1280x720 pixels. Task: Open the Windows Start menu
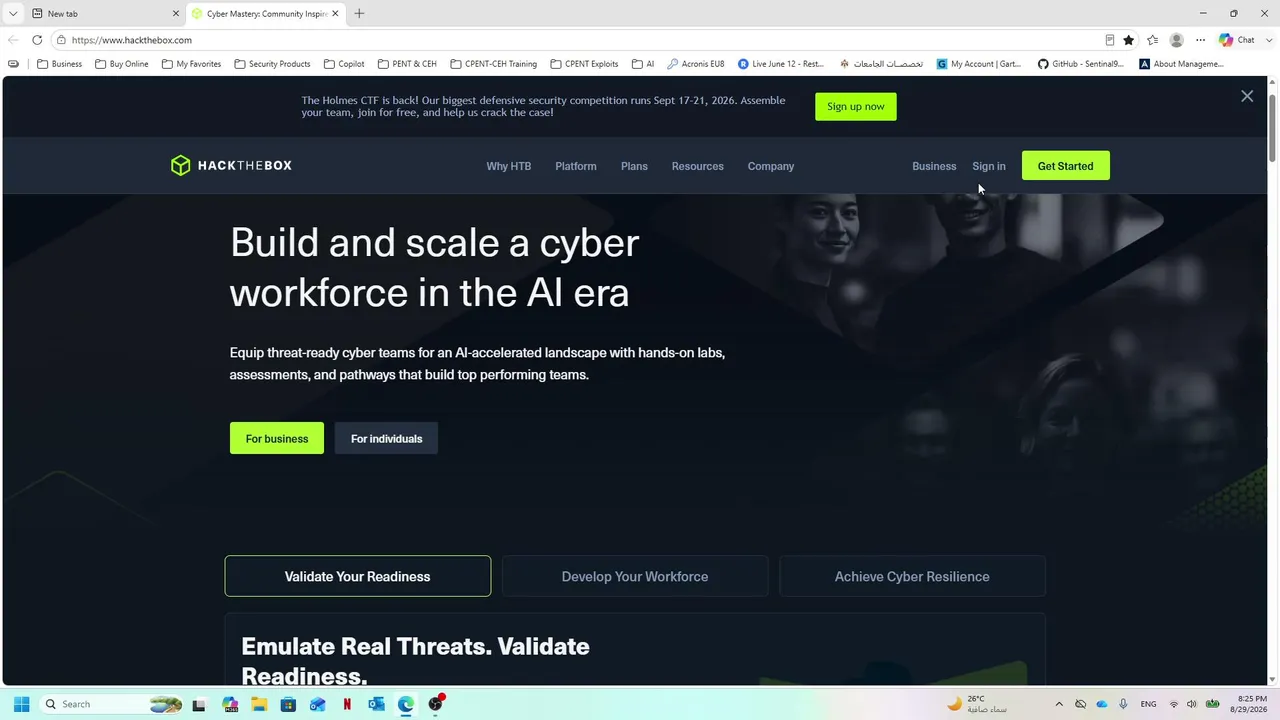(21, 704)
